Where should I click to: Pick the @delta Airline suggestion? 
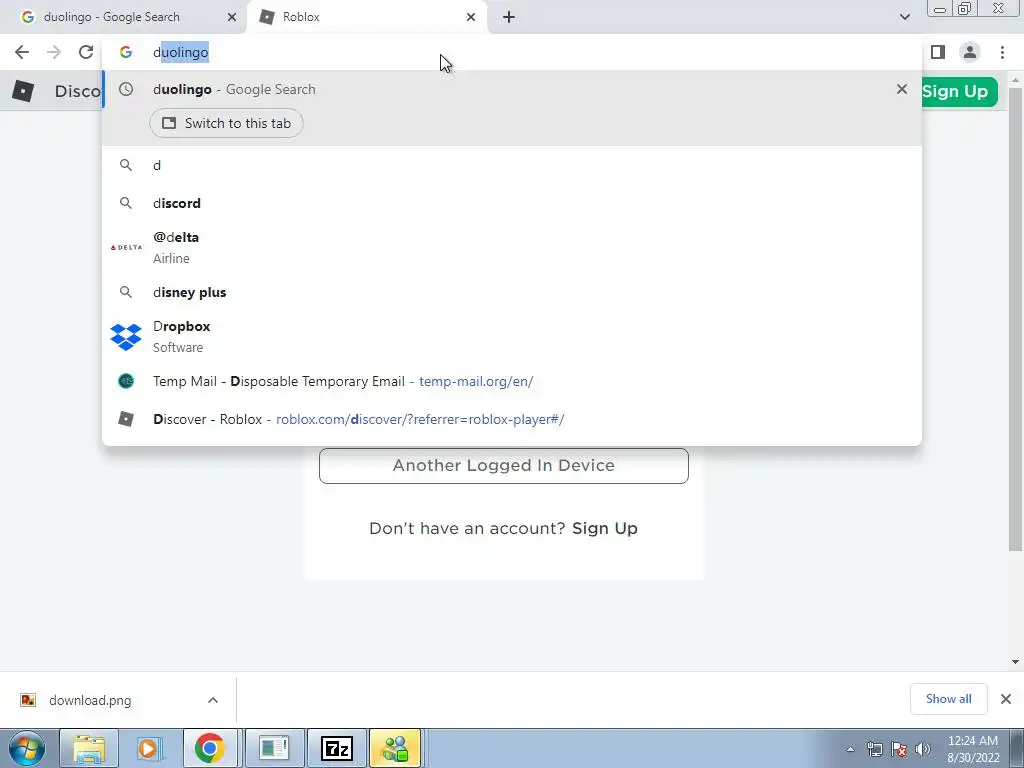(x=512, y=248)
